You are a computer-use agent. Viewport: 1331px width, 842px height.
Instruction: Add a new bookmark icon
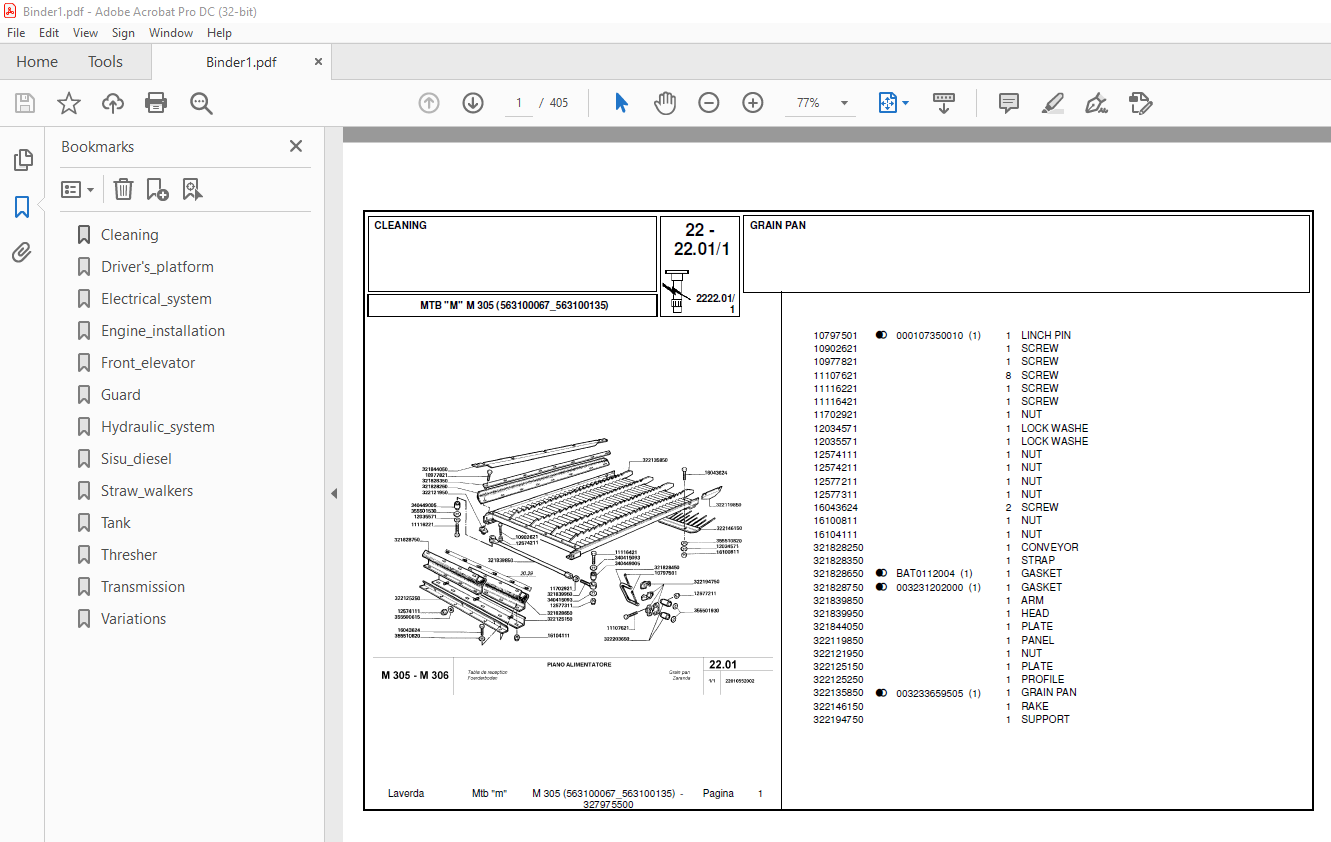point(158,189)
